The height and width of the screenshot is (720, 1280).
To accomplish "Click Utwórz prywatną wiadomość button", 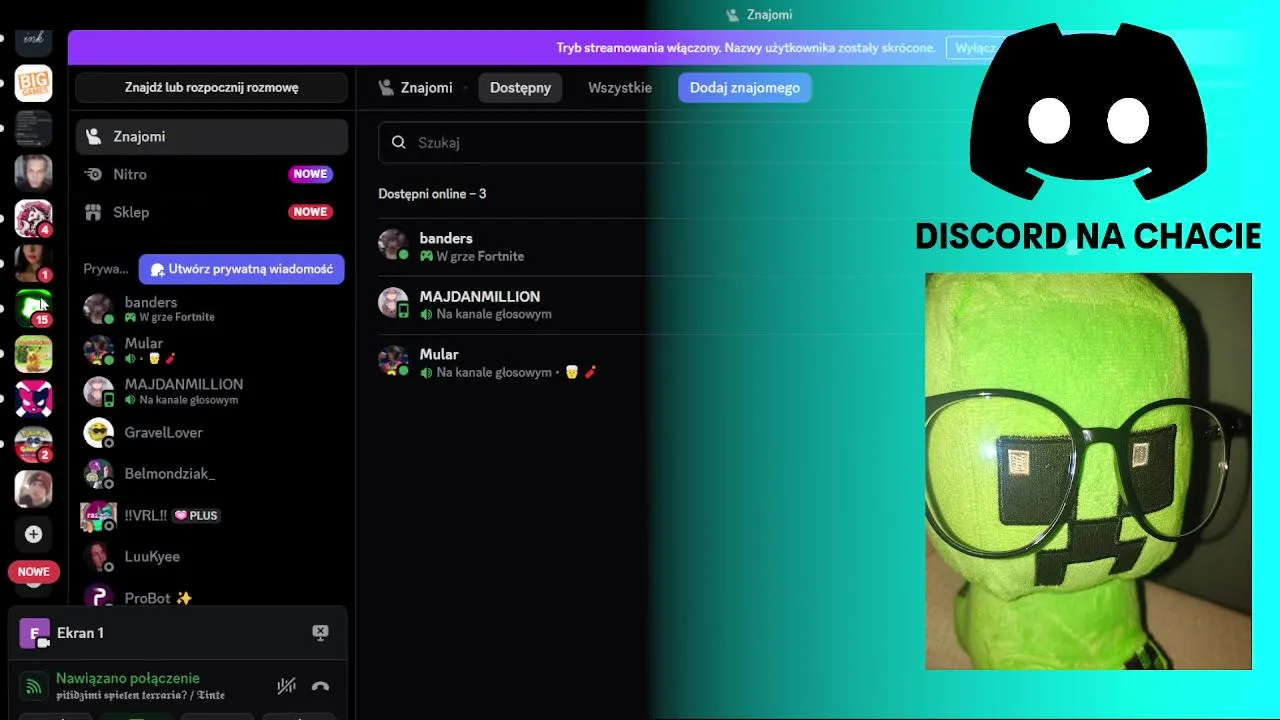I will [241, 269].
